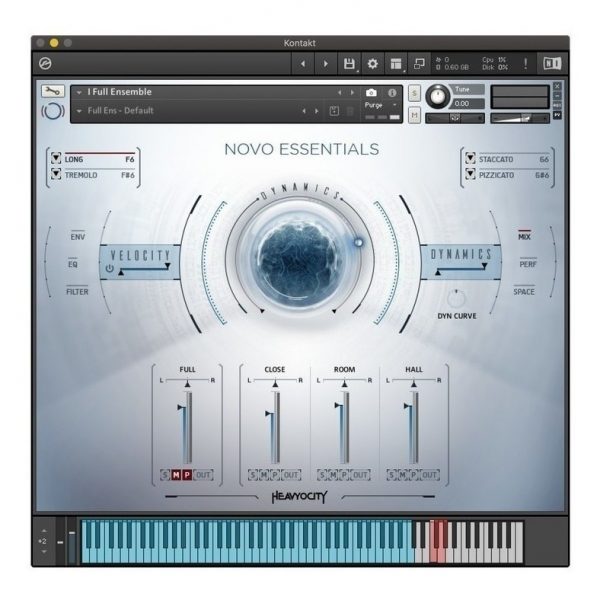Go to previous preset in toolbar
This screenshot has width=600, height=600.
pyautogui.click(x=303, y=64)
